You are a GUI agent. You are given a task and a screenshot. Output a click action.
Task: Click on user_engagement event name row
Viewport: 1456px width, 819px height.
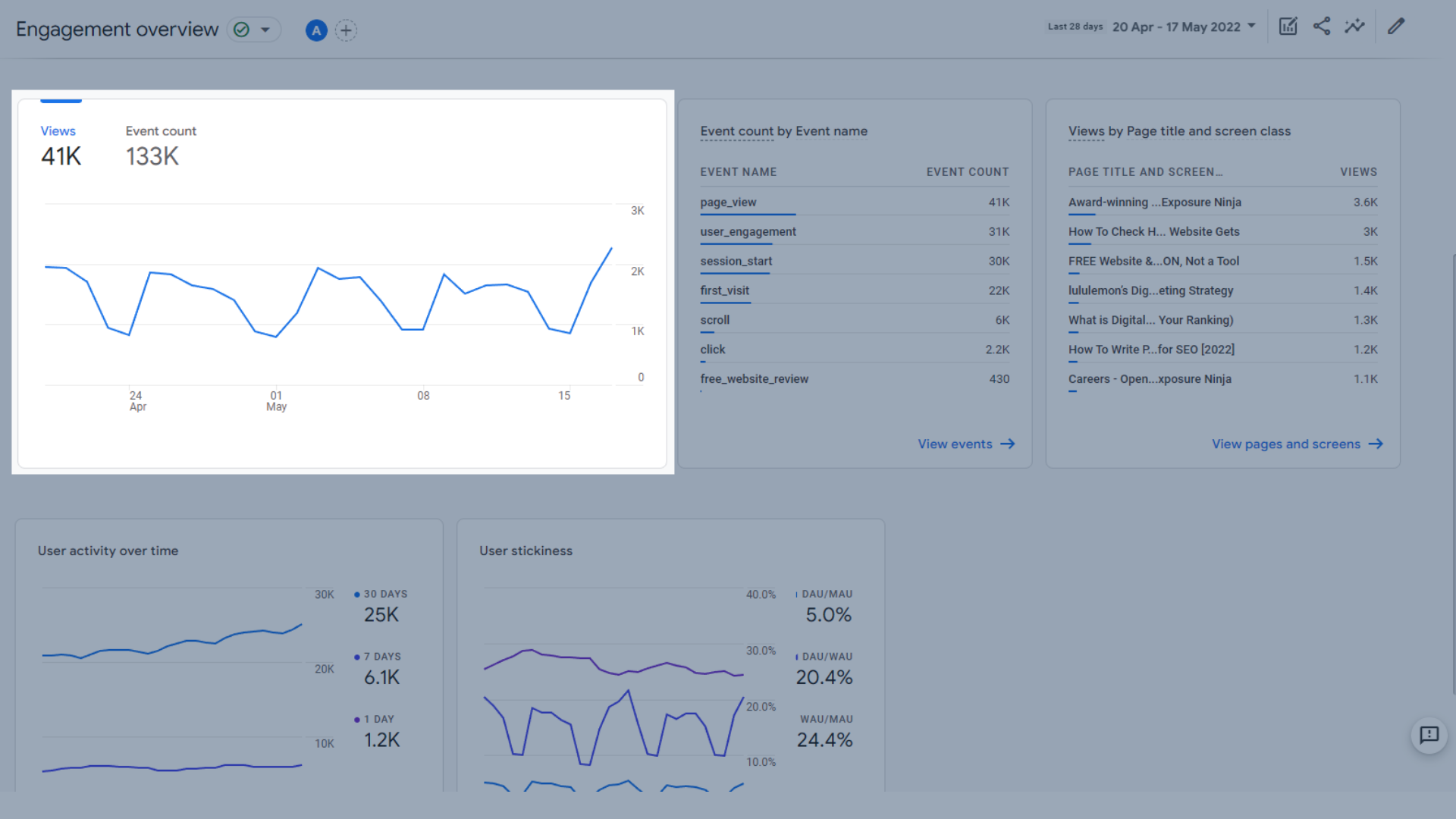pos(748,231)
